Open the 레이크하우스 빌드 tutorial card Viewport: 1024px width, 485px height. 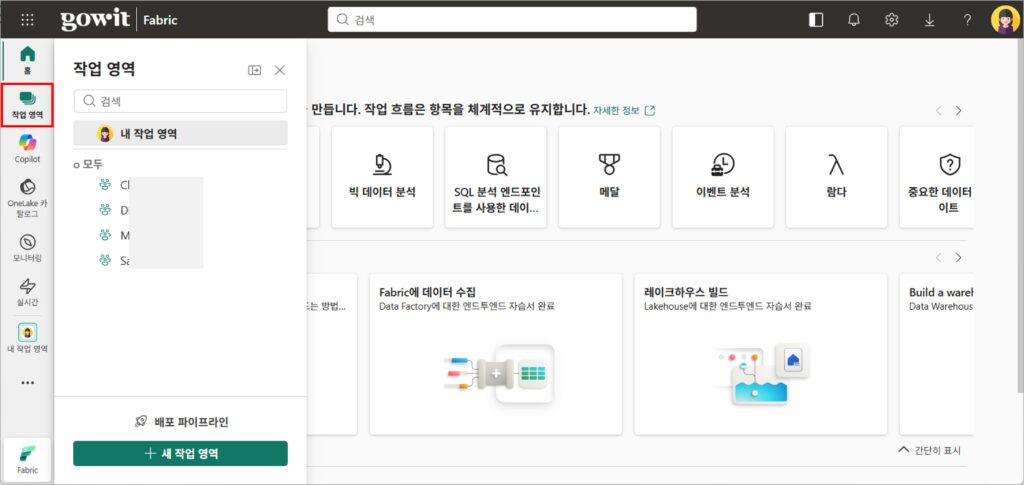click(761, 354)
